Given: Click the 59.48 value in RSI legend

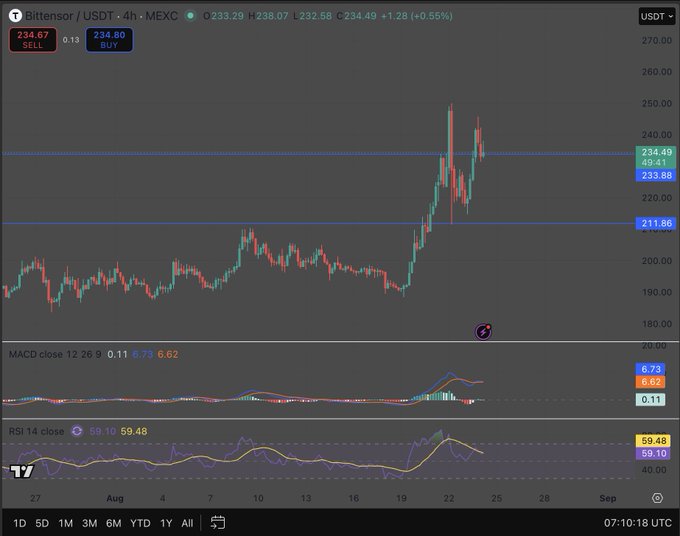Looking at the screenshot, I should [x=134, y=431].
